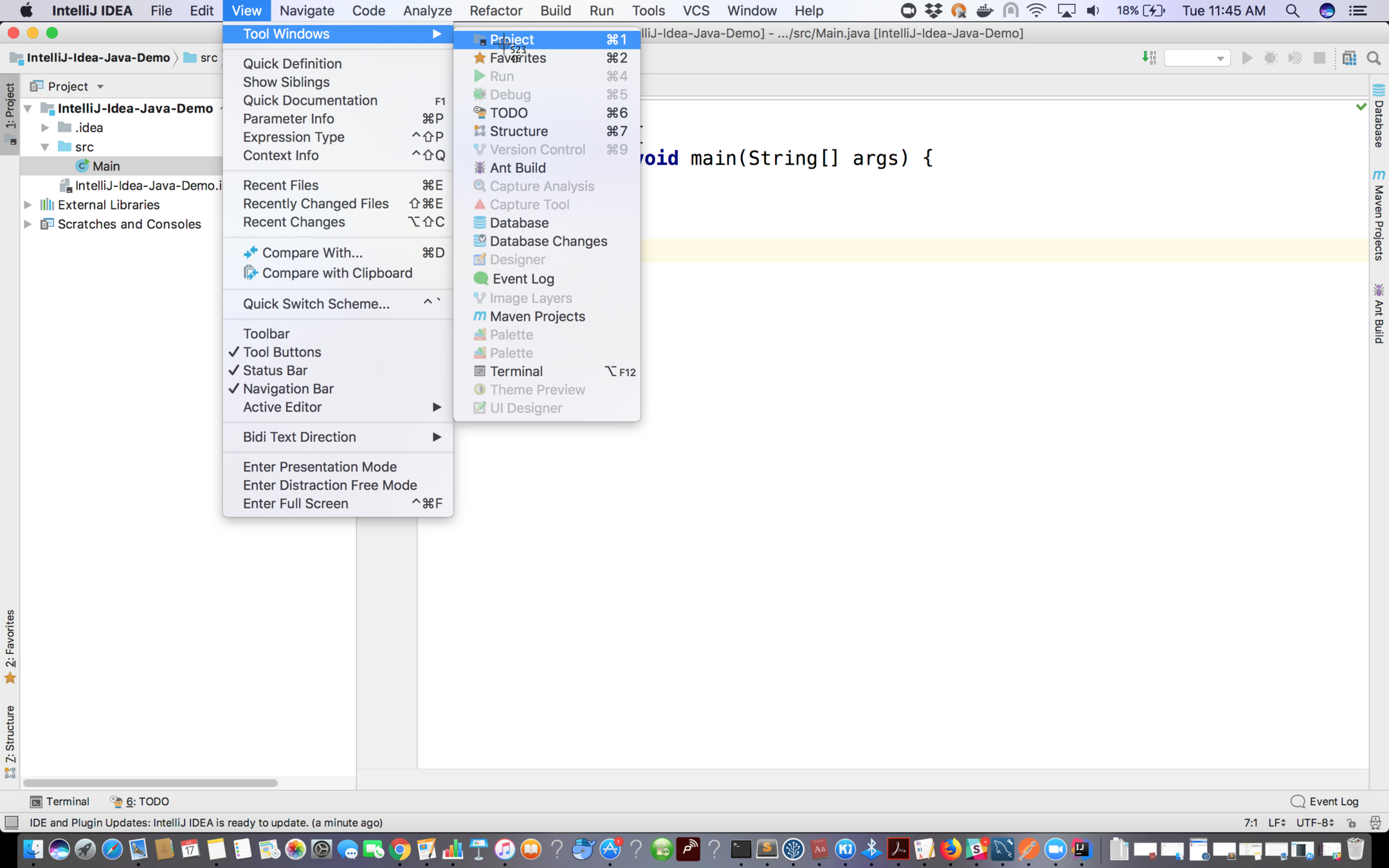Toggle Z: Structure side panel button

tap(10, 741)
